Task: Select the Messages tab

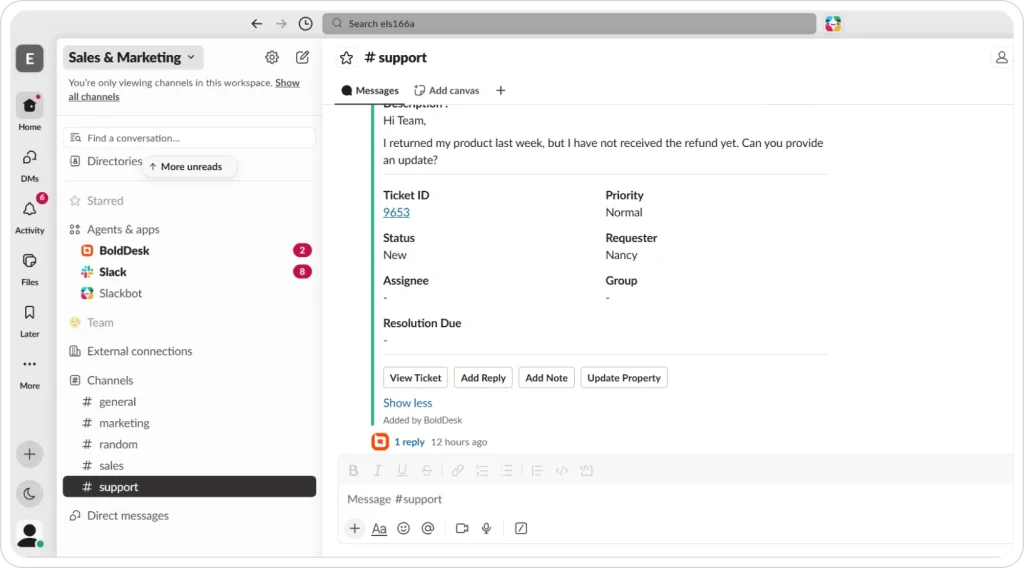Action: 370,91
